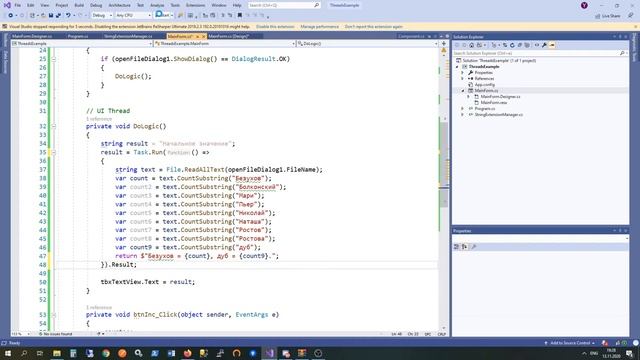Collapse btnInc_Click method at line 53

tap(53, 315)
